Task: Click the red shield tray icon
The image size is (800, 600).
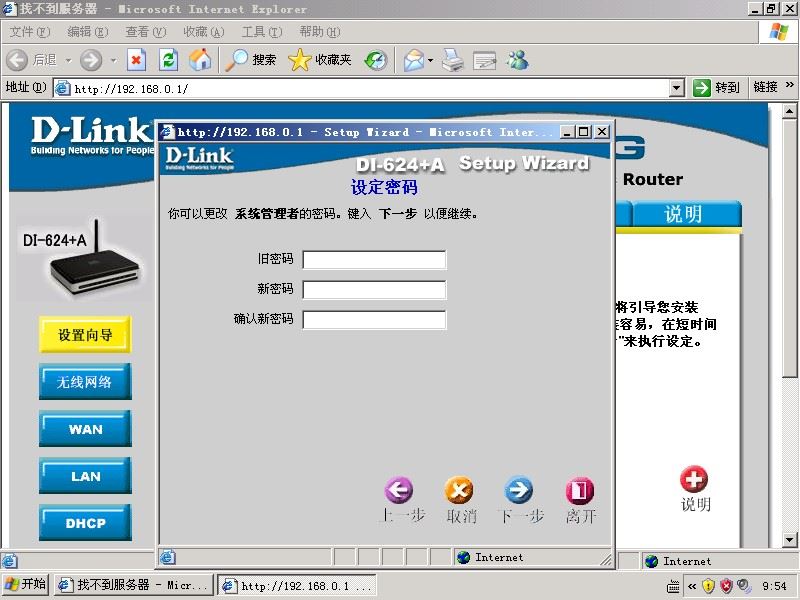Action: [x=727, y=586]
